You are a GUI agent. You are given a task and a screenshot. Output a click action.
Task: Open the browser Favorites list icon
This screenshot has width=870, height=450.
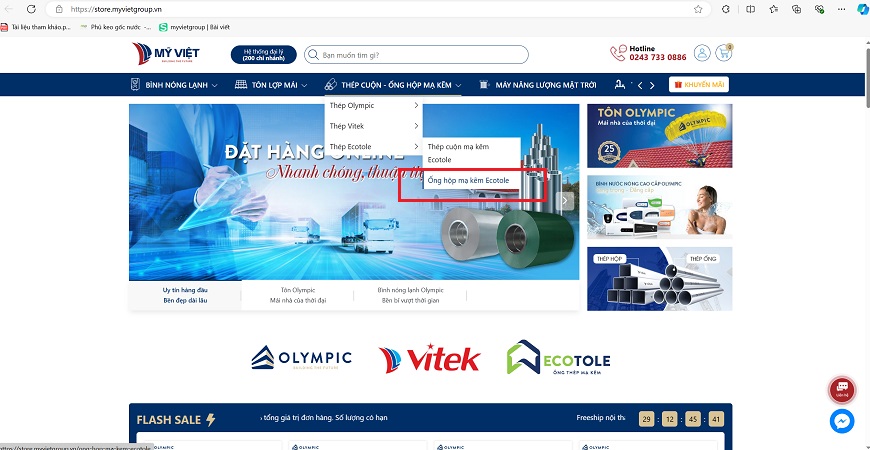tap(773, 9)
